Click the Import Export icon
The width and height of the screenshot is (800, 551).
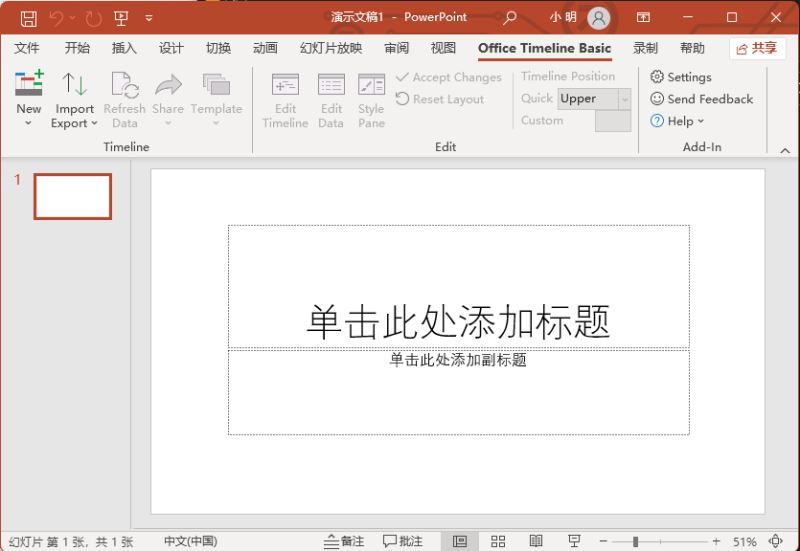(x=75, y=84)
